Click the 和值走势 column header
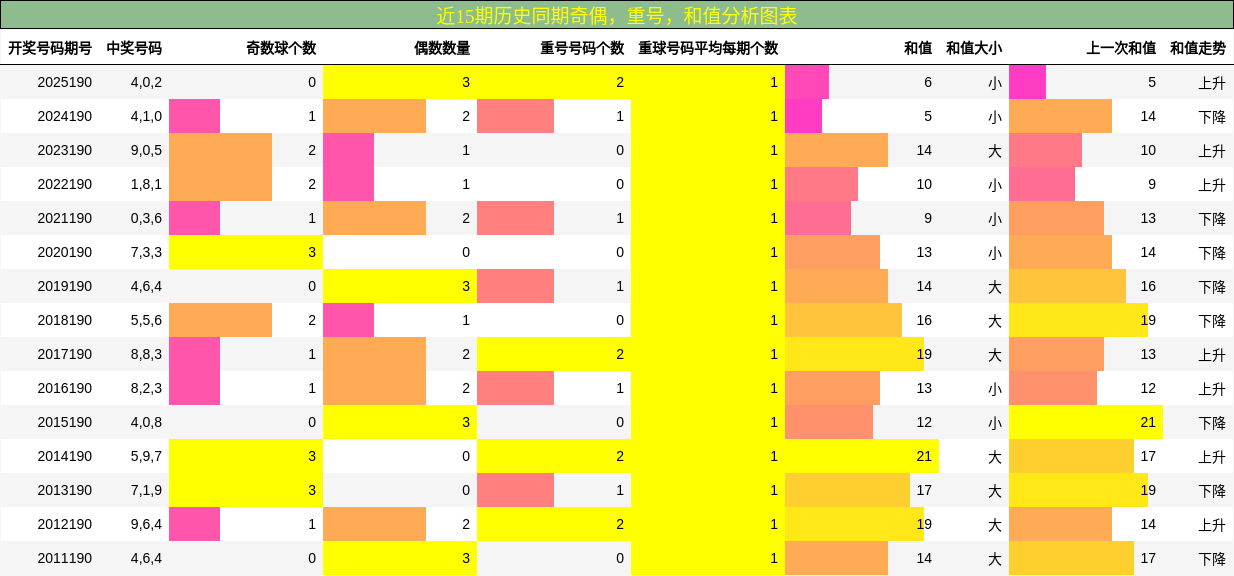 click(x=1198, y=47)
